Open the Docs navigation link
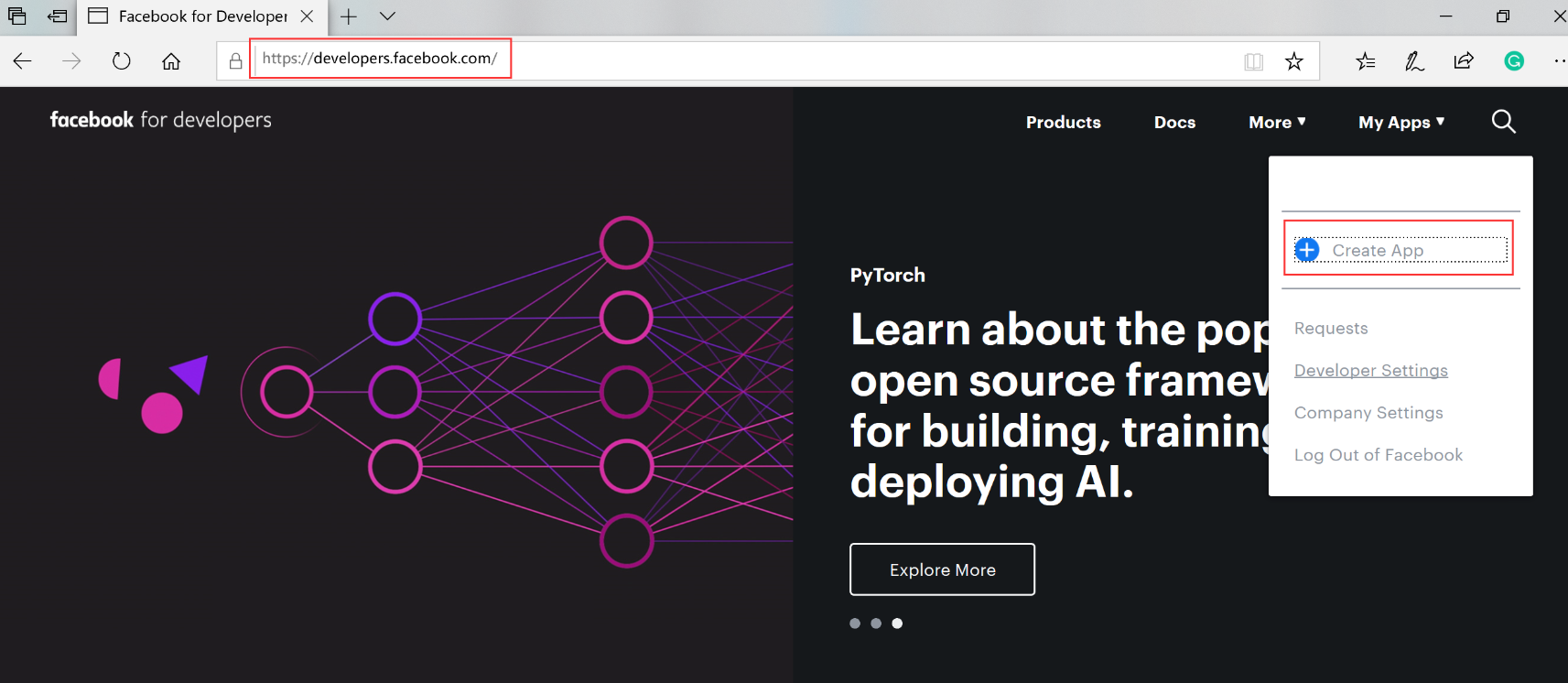 (1174, 123)
